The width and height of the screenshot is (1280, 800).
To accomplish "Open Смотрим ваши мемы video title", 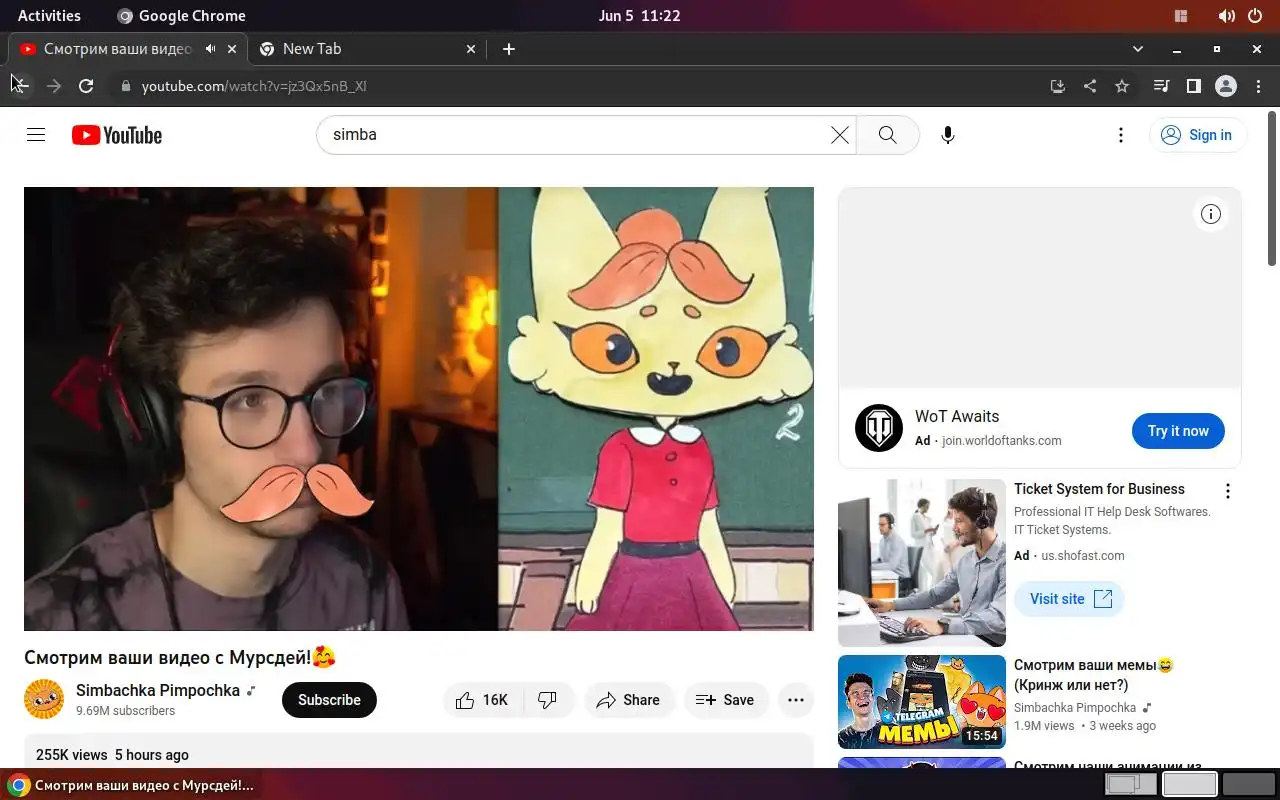I will pyautogui.click(x=1094, y=675).
